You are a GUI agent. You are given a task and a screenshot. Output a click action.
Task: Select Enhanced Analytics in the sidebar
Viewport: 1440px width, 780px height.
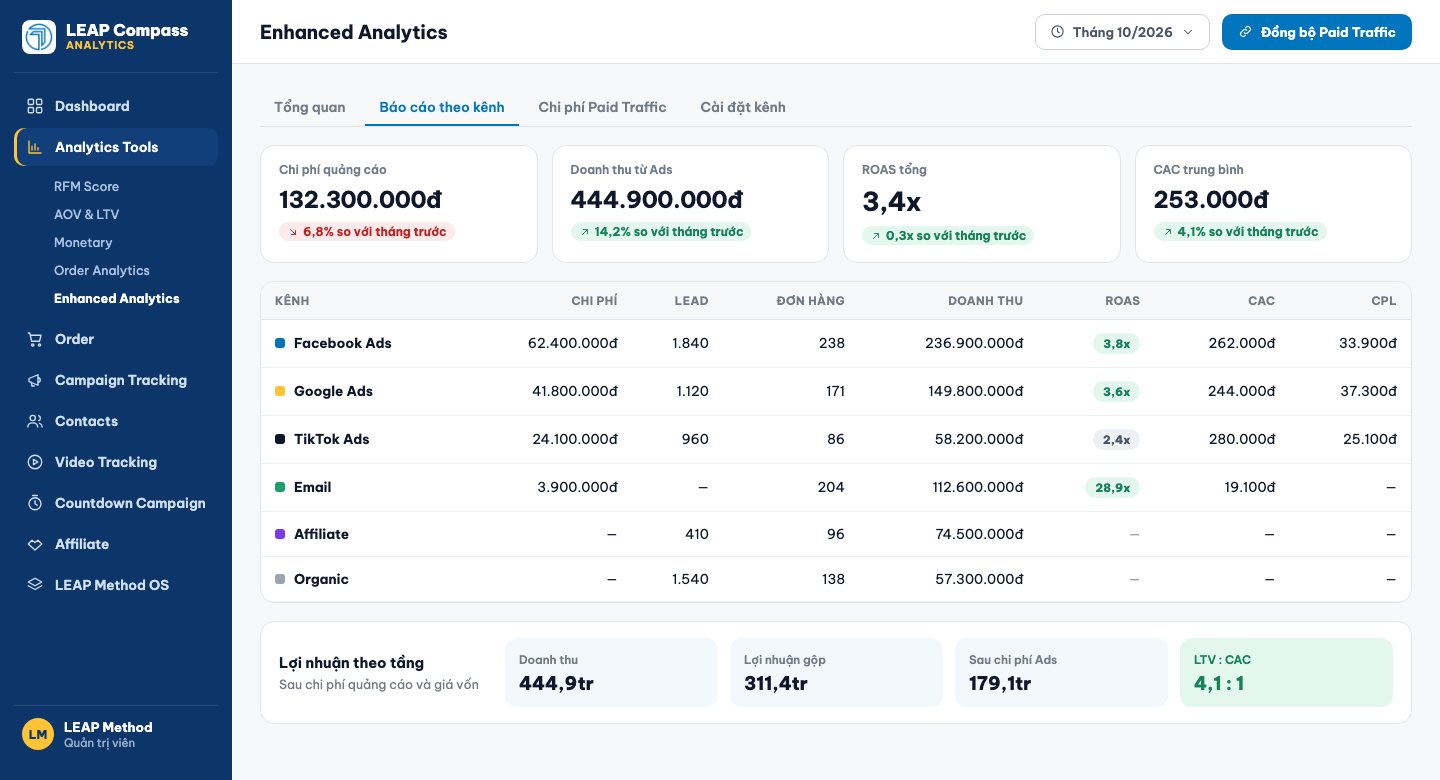click(x=117, y=298)
